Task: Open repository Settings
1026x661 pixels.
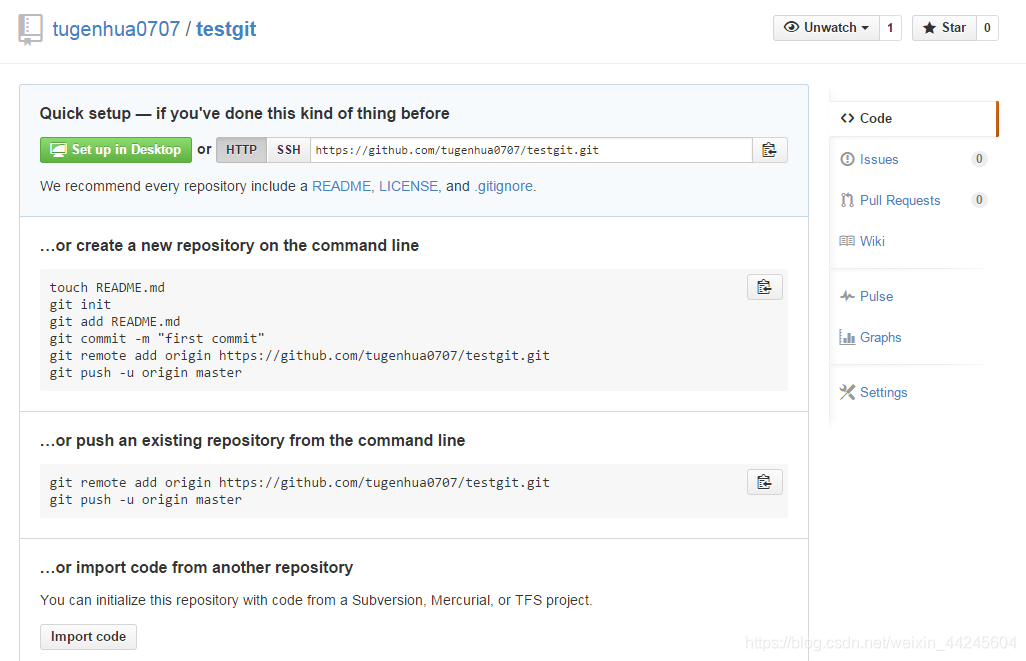Action: coord(883,392)
